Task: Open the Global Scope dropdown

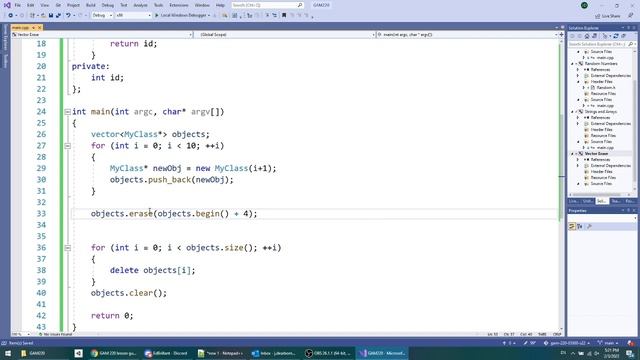Action: point(284,35)
